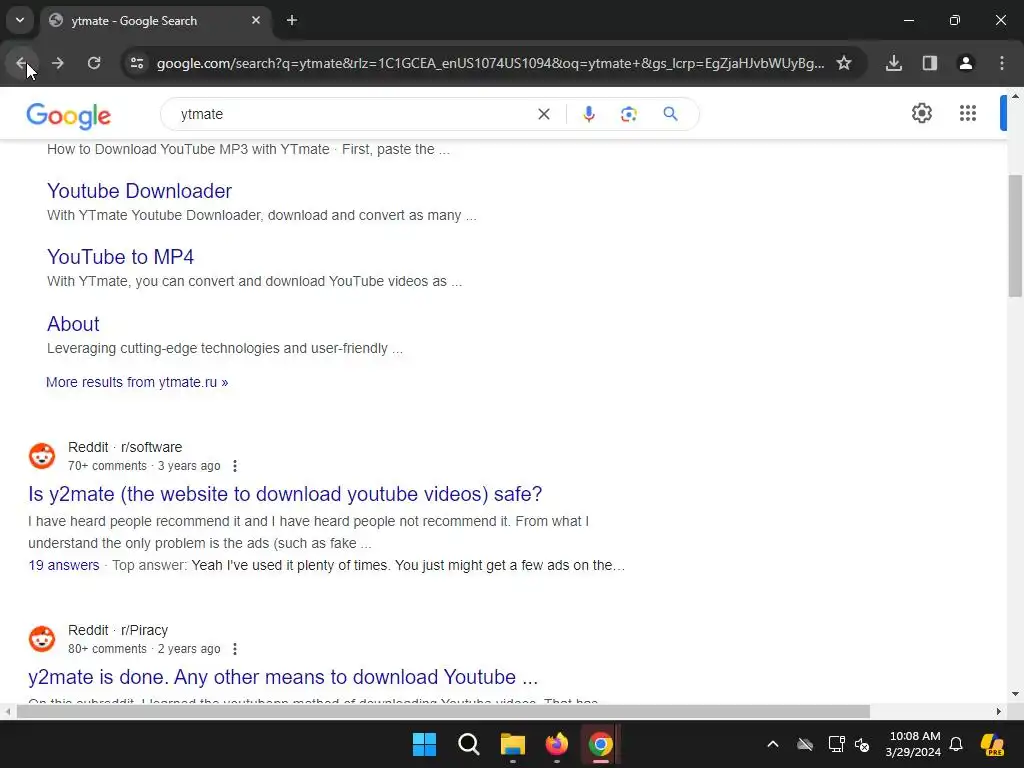Click the vertical scrollbar thumb
Viewport: 1024px width, 768px height.
(x=1015, y=235)
